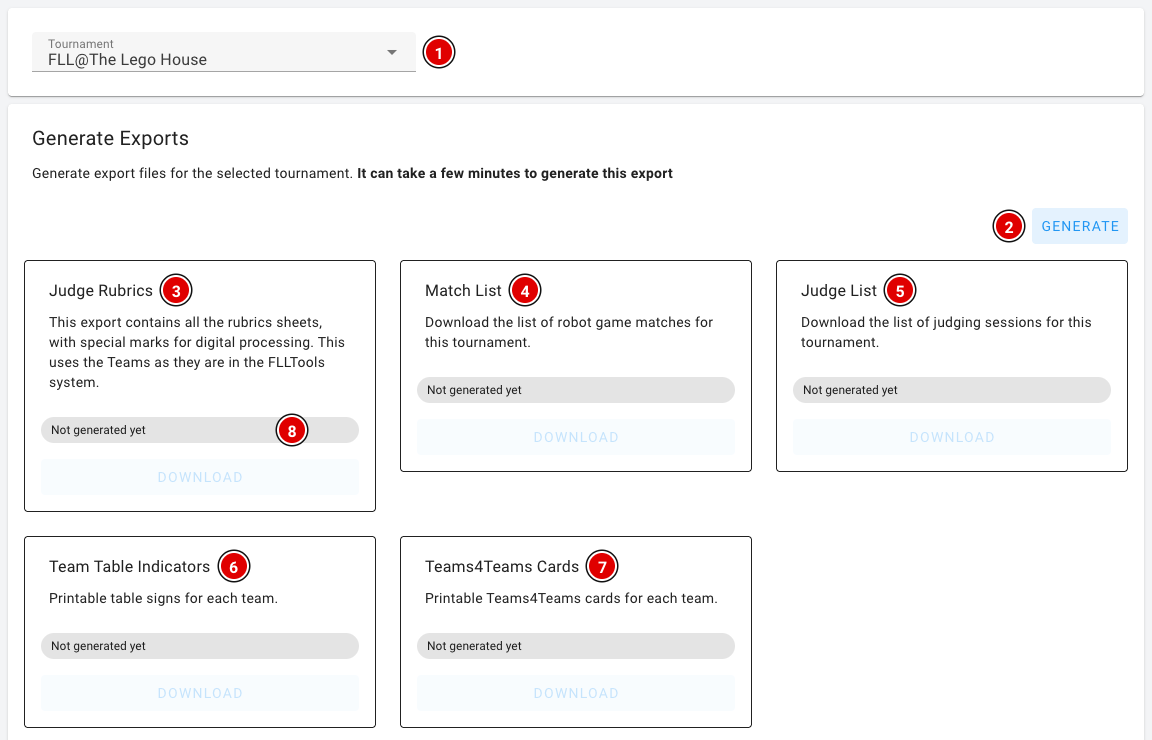
Task: Click the 'Match List' card title
Action: pos(463,290)
